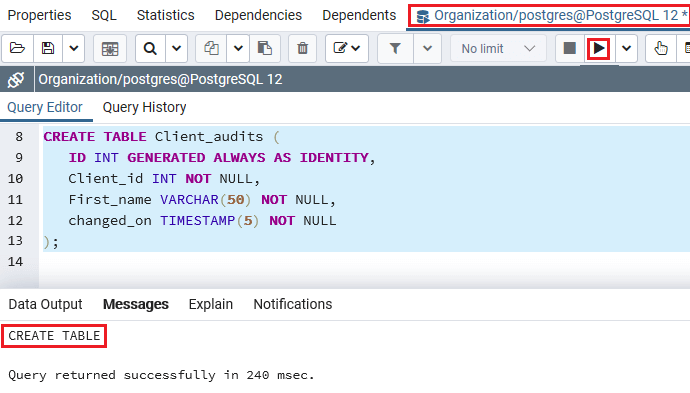
Task: Click the Client_id INT NOT NULL line
Action: 164,179
